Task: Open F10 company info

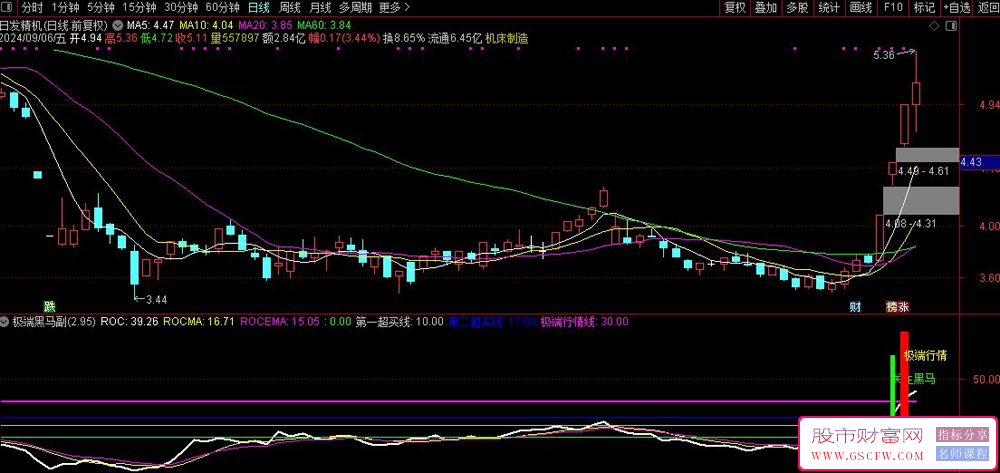Action: pyautogui.click(x=893, y=8)
